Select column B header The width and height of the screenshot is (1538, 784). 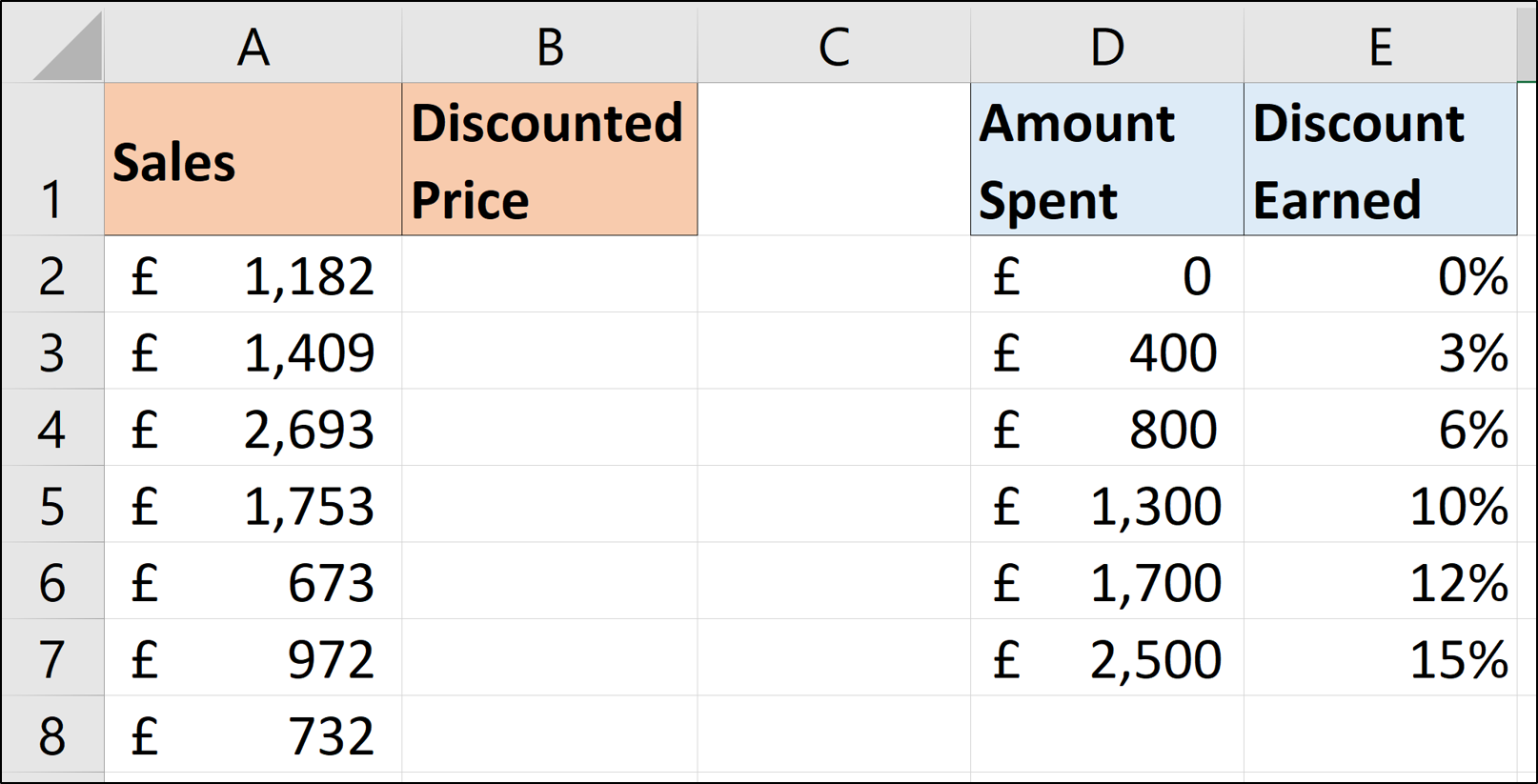549,45
